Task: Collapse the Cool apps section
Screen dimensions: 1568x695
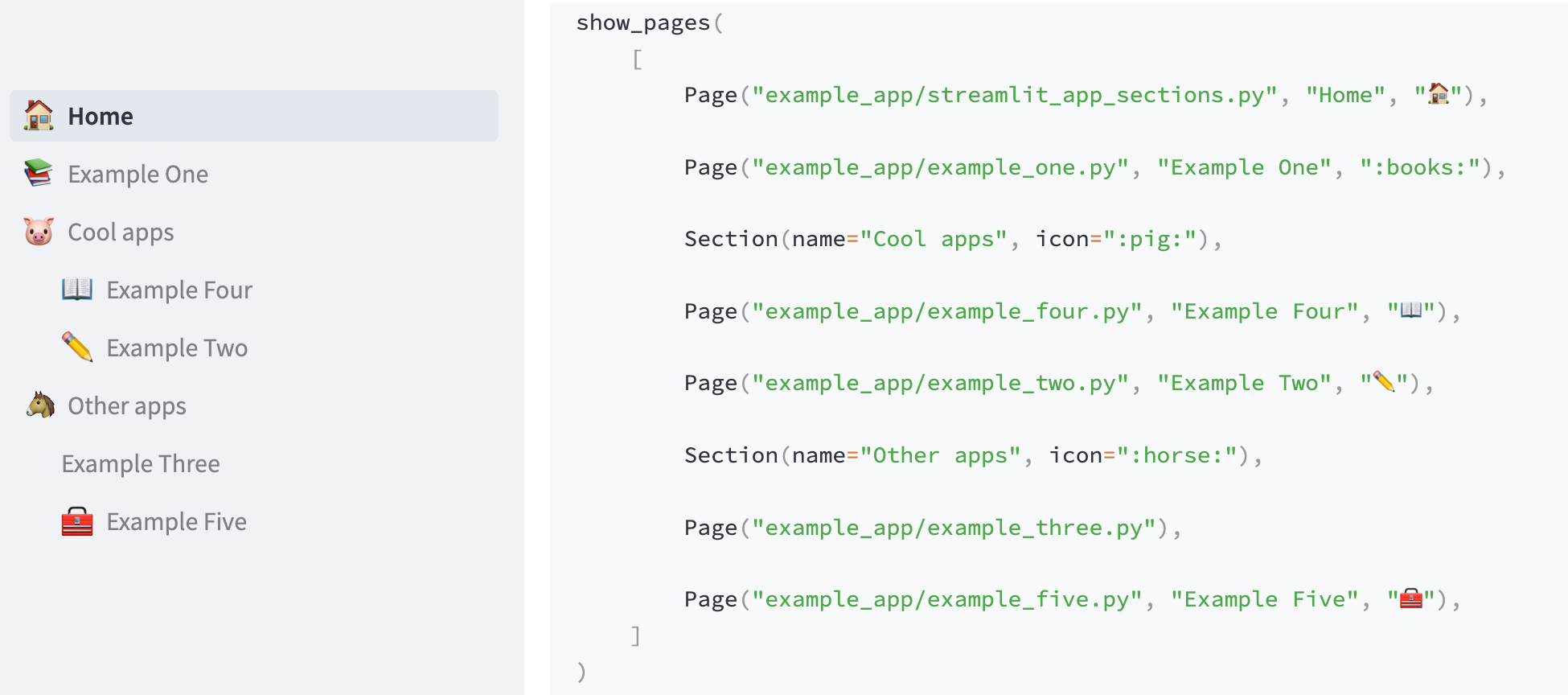Action: coord(121,232)
